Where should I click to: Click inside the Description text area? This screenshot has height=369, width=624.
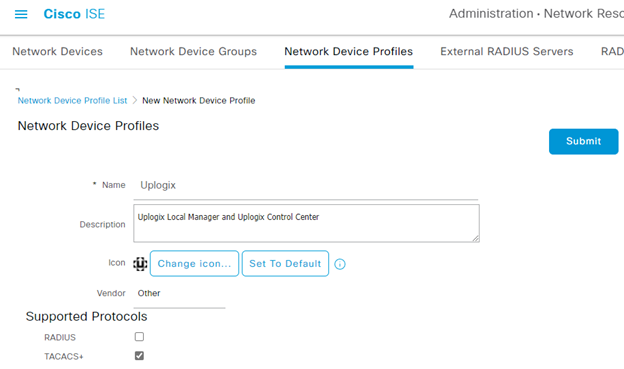(x=306, y=223)
